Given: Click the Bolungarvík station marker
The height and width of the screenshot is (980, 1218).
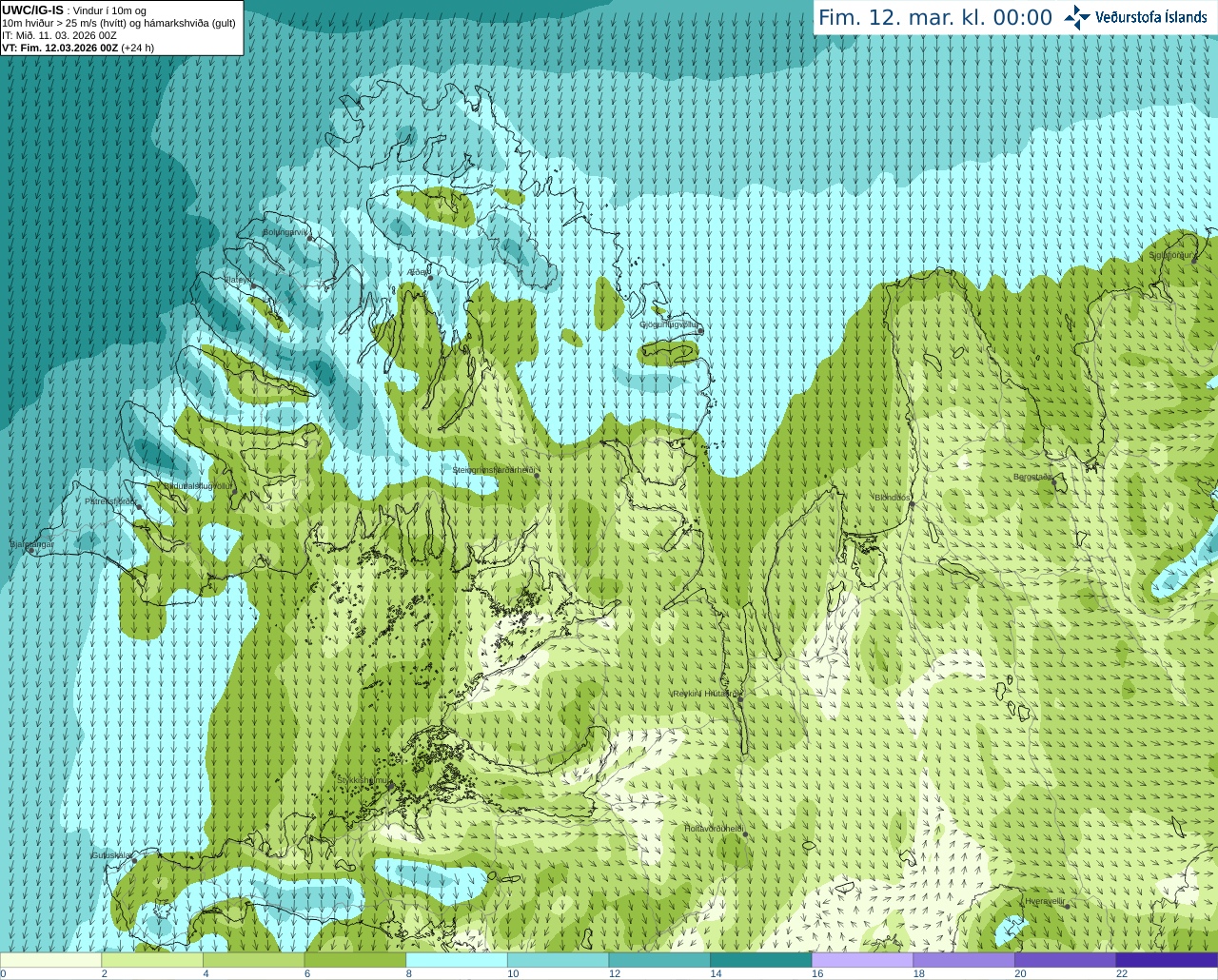Looking at the screenshot, I should 310,239.
